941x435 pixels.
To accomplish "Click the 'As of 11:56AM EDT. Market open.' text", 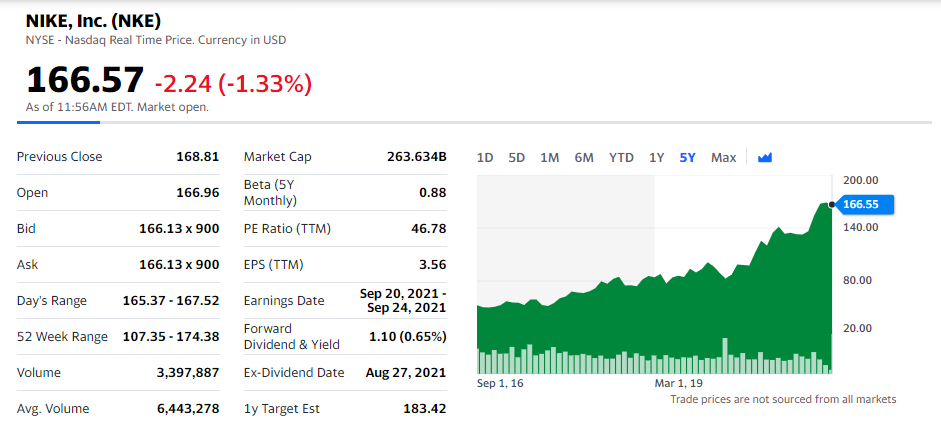I will tap(118, 108).
